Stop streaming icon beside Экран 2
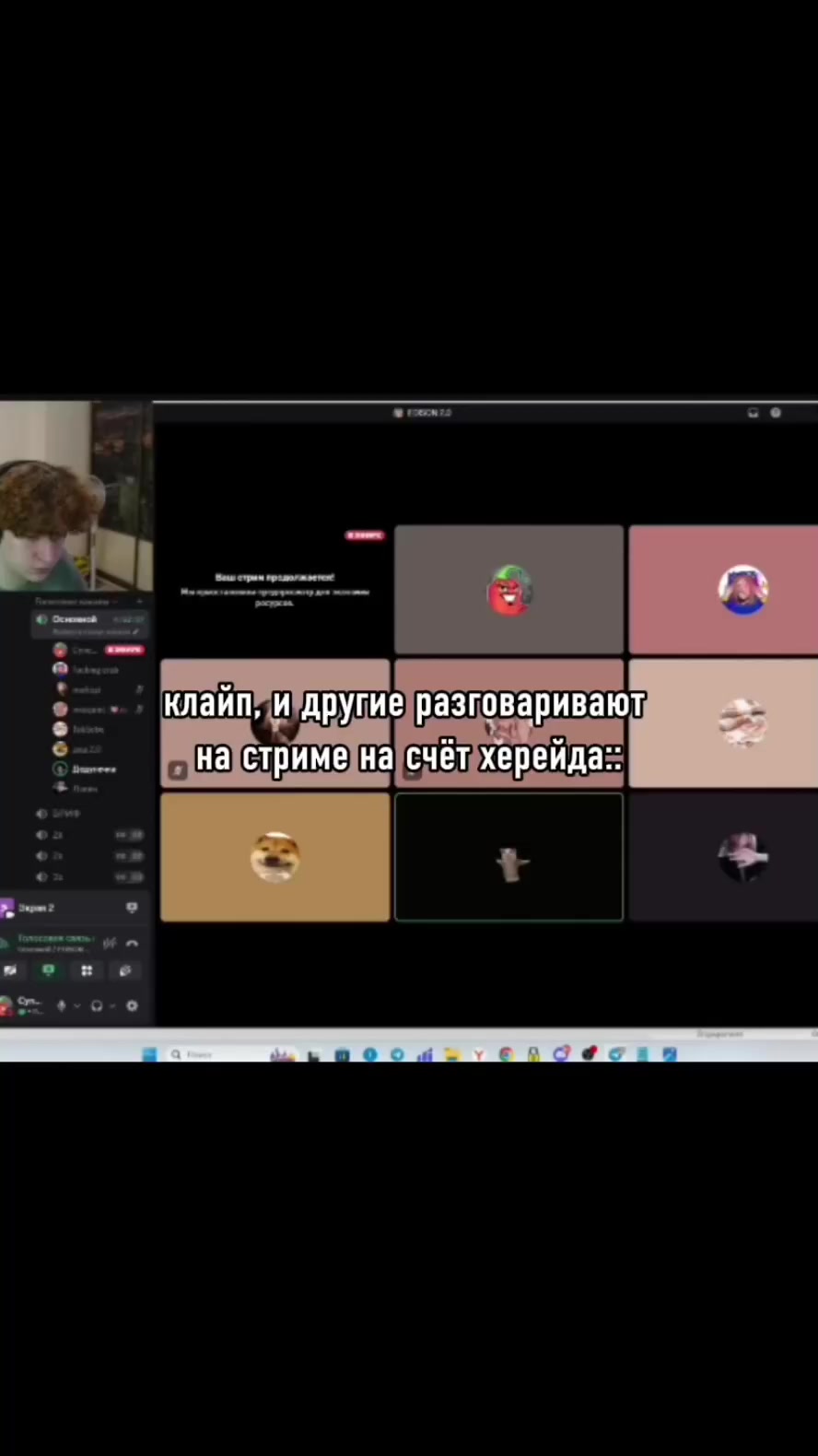This screenshot has height=1456, width=818. pyautogui.click(x=132, y=908)
